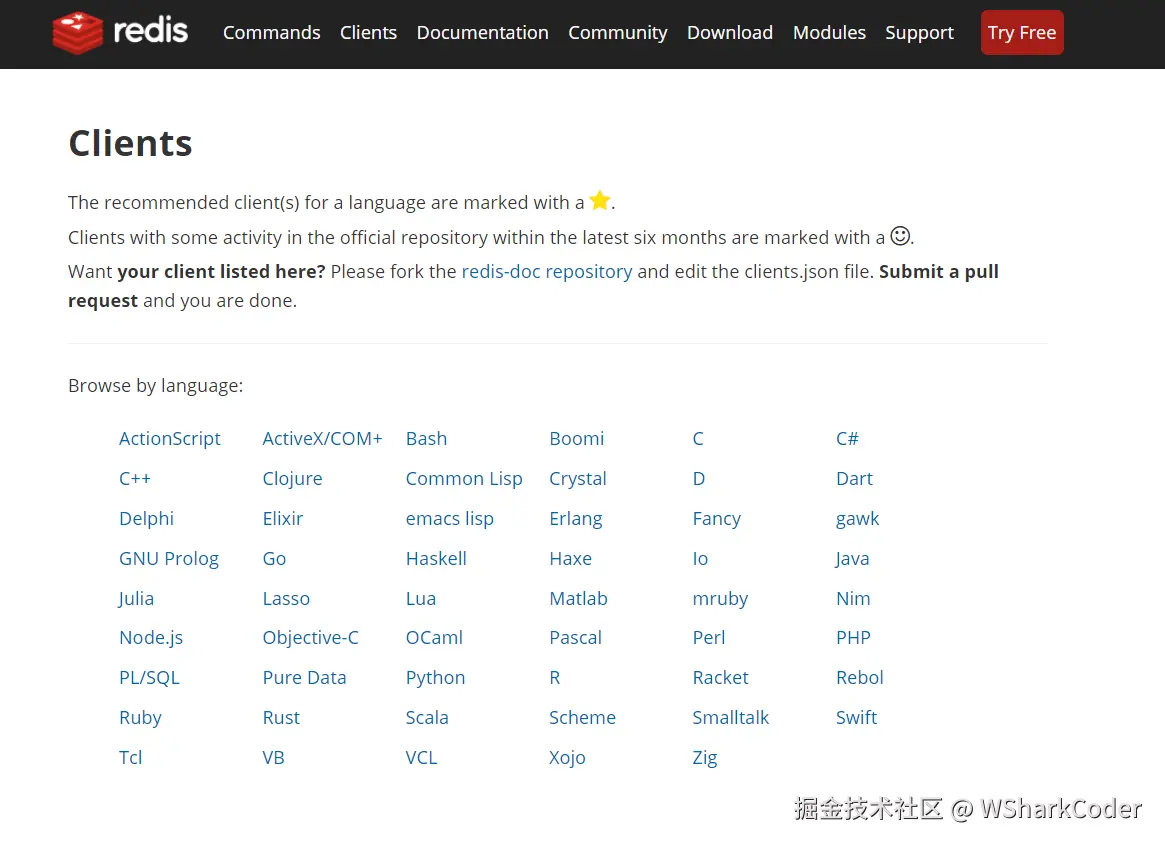
Task: Choose the Lasso language link
Action: (286, 599)
